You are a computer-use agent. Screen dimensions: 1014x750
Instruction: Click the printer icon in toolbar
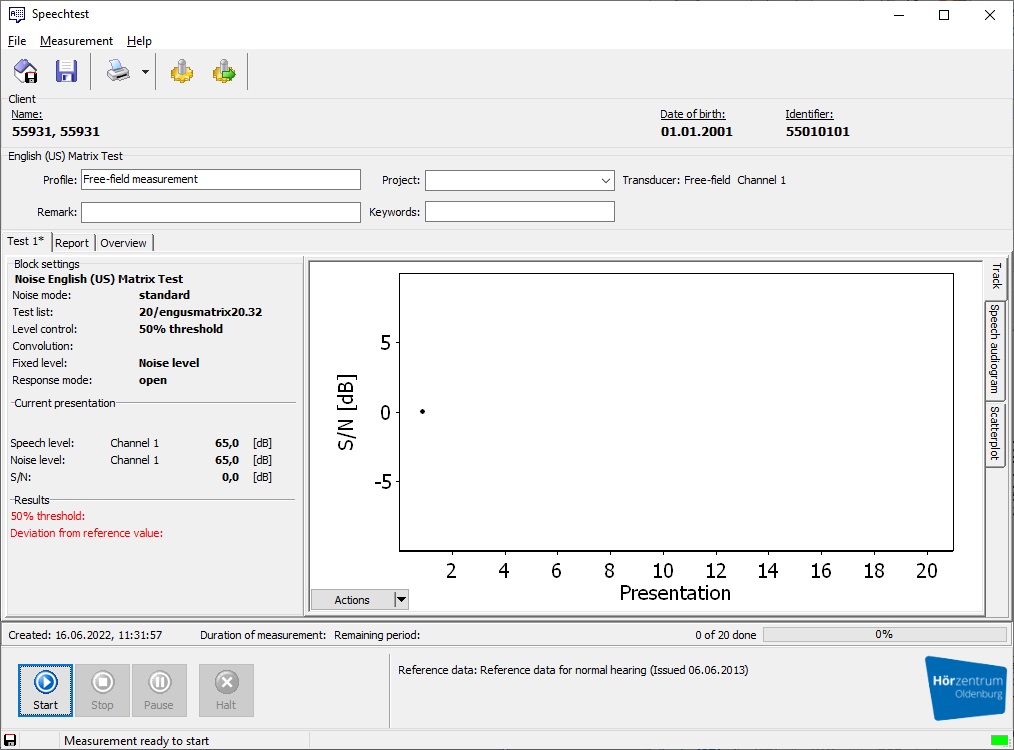click(x=118, y=72)
